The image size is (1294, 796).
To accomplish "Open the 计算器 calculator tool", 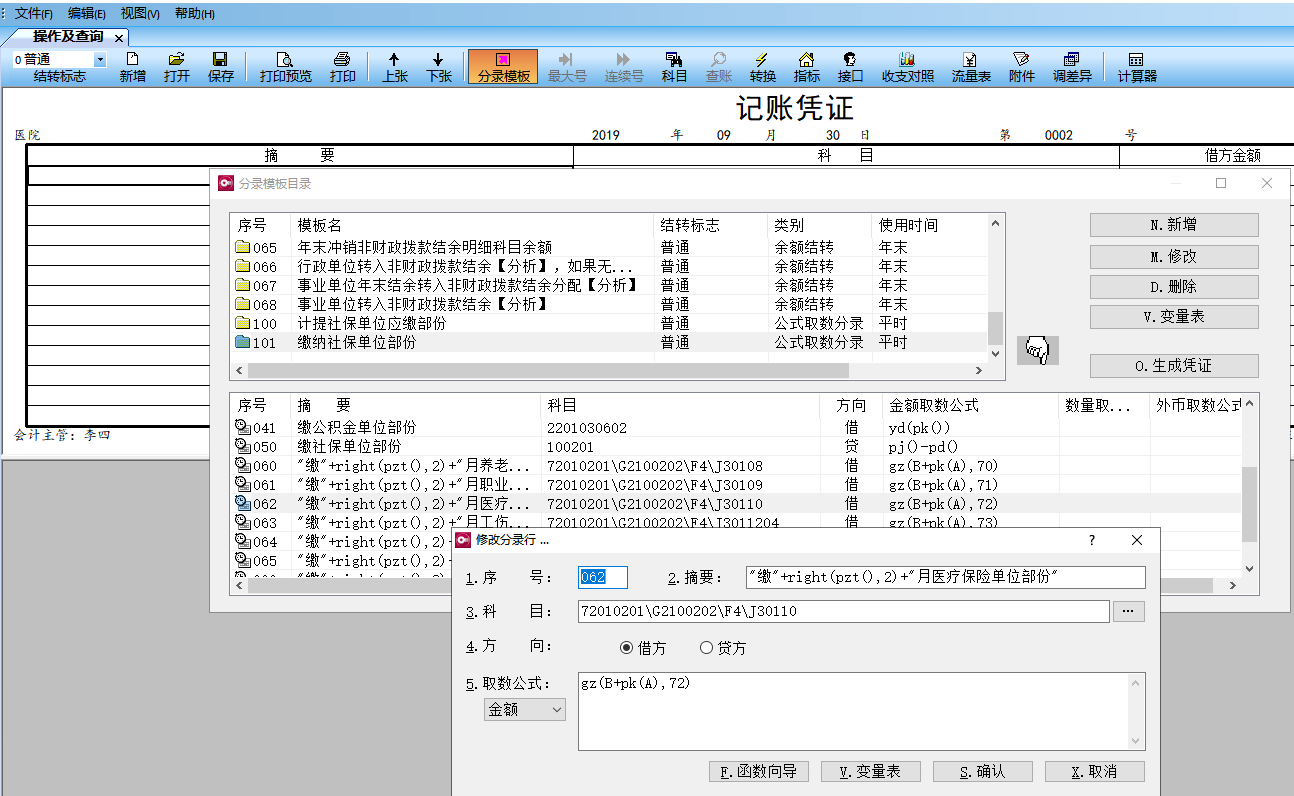I will click(1136, 67).
